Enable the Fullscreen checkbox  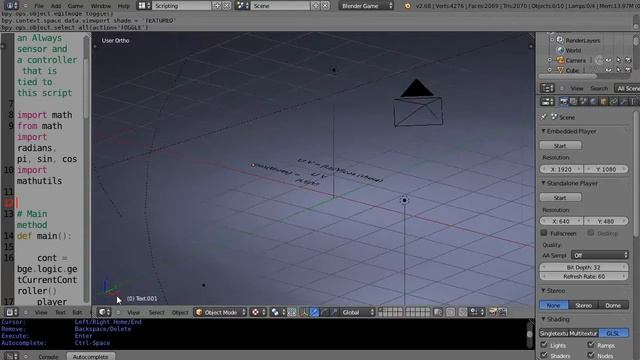(544, 233)
